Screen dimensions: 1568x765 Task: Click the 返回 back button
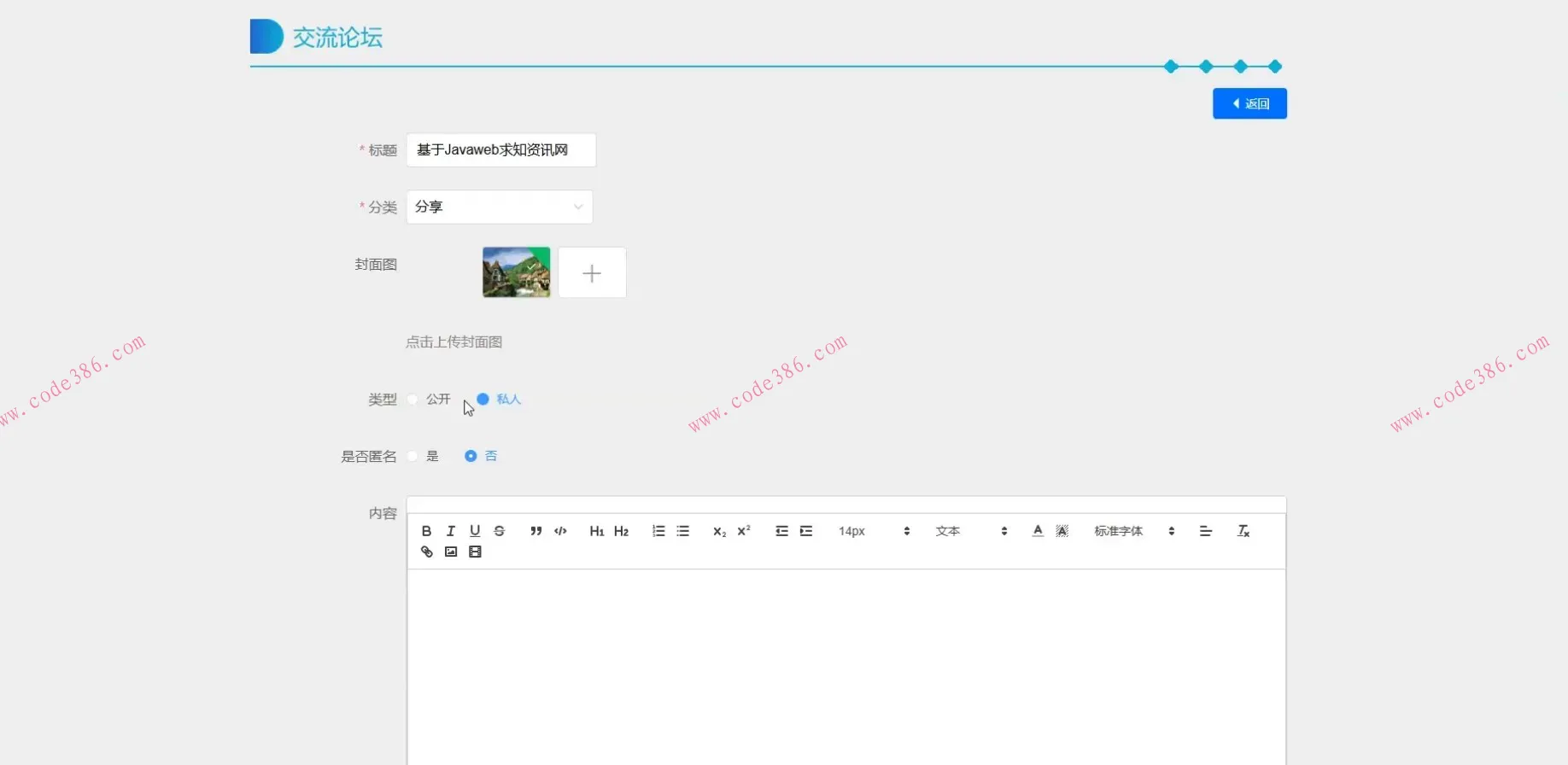click(x=1249, y=103)
